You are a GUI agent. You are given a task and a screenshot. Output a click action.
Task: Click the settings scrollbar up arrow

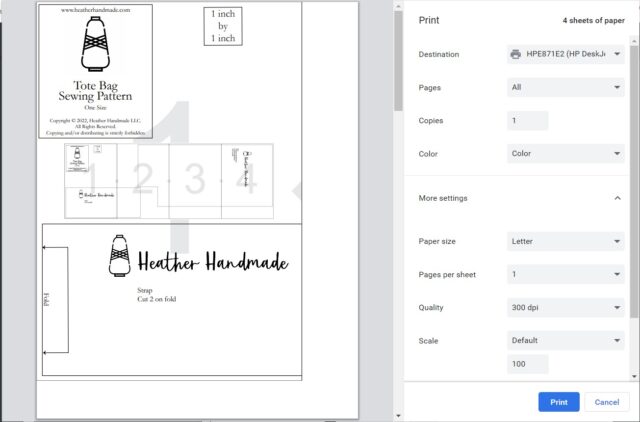click(x=634, y=41)
